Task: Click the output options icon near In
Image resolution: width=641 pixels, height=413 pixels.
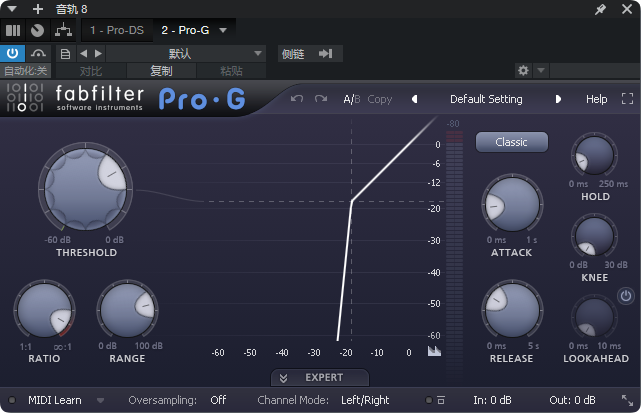Action: tap(441, 400)
